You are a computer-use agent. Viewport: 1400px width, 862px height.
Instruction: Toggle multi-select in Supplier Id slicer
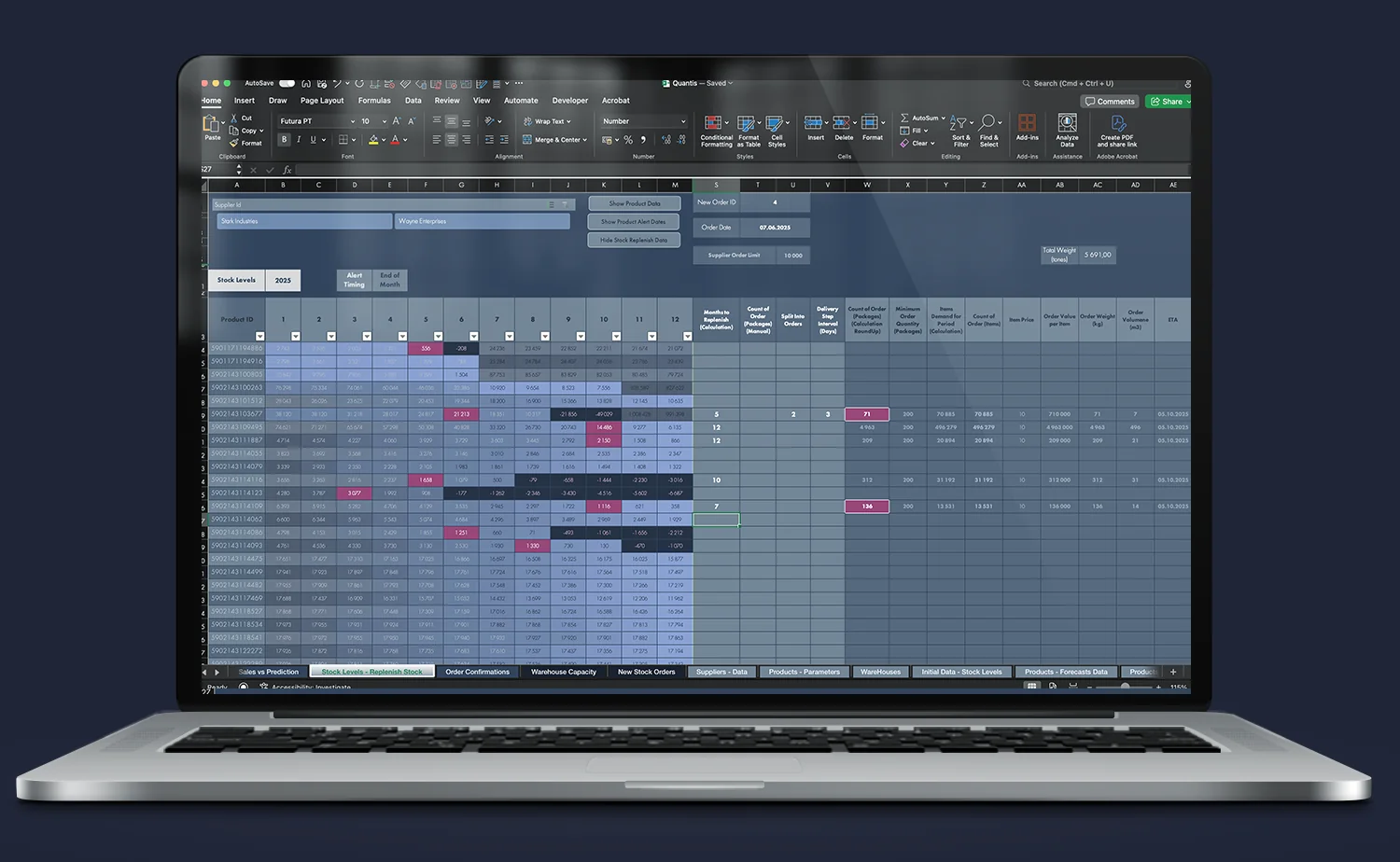pyautogui.click(x=551, y=204)
